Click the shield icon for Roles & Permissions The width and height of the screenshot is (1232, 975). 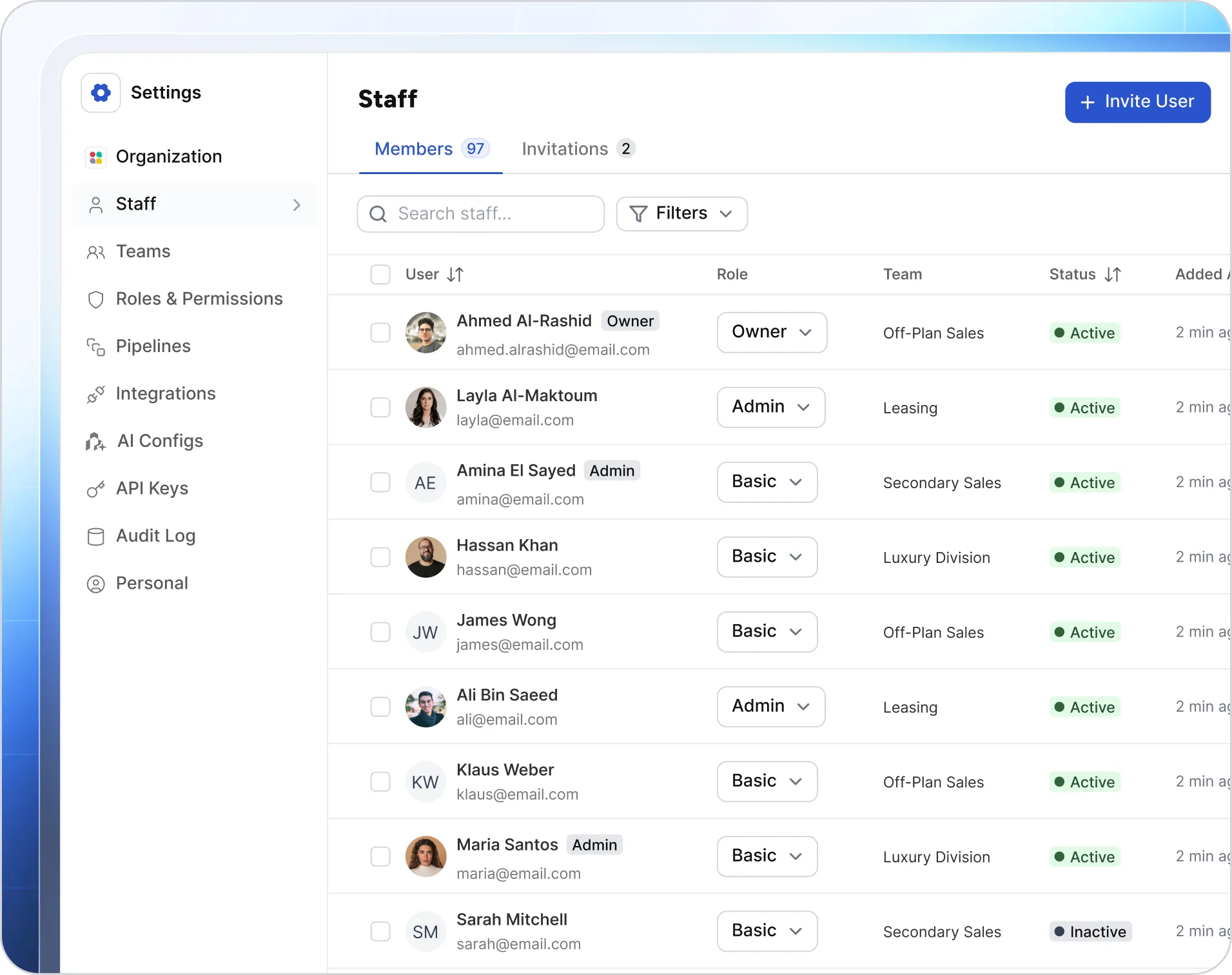point(96,299)
